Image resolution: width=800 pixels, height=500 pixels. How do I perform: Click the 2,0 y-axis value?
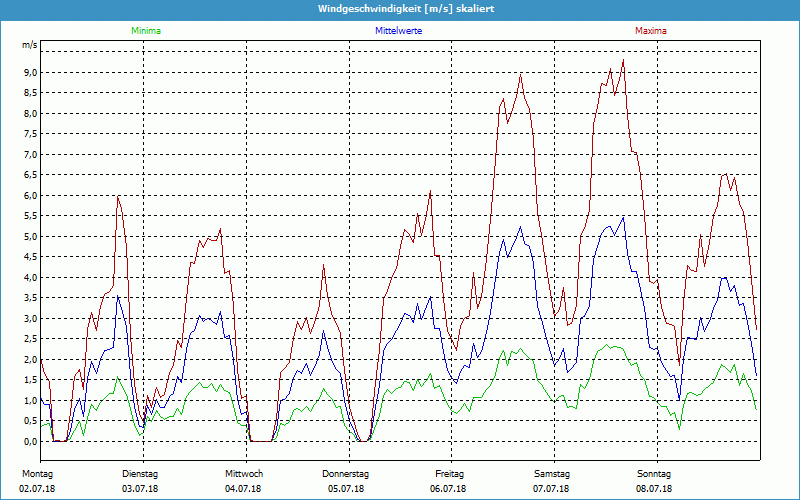[31, 360]
